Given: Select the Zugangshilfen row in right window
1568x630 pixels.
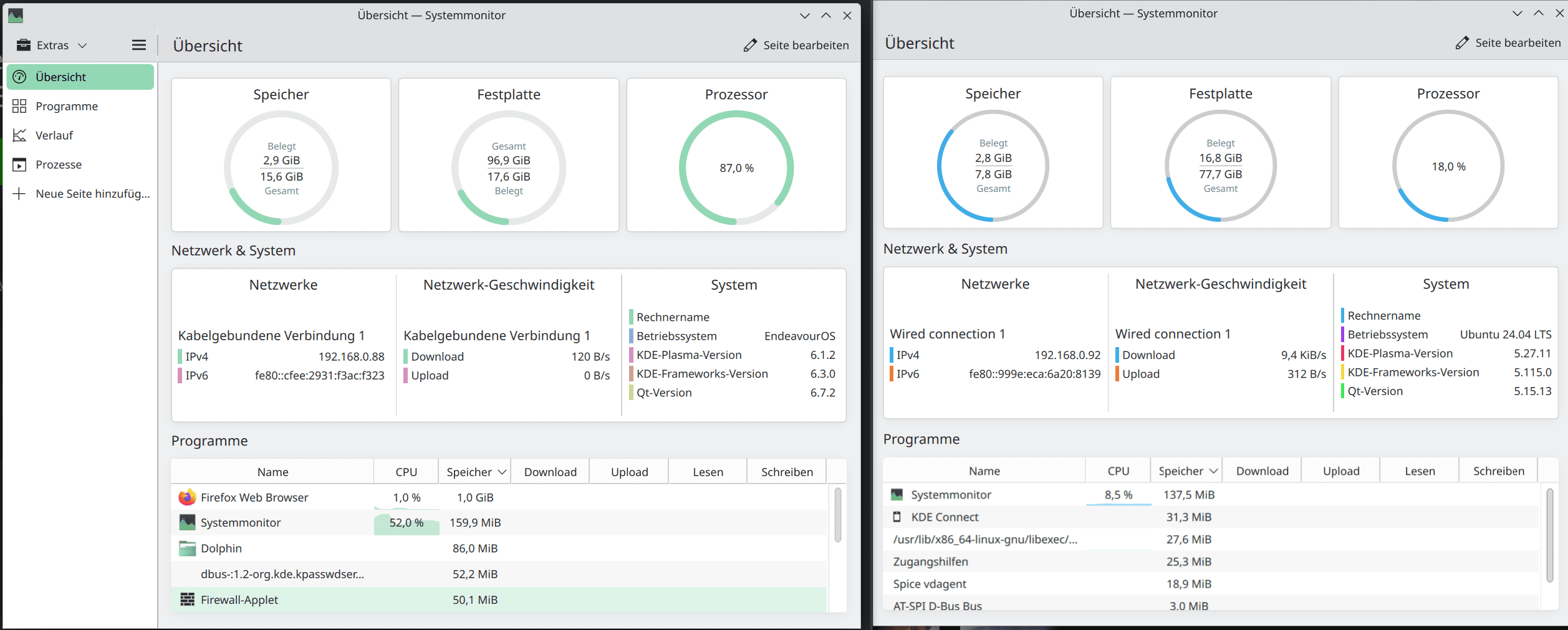Looking at the screenshot, I should 1211,561.
